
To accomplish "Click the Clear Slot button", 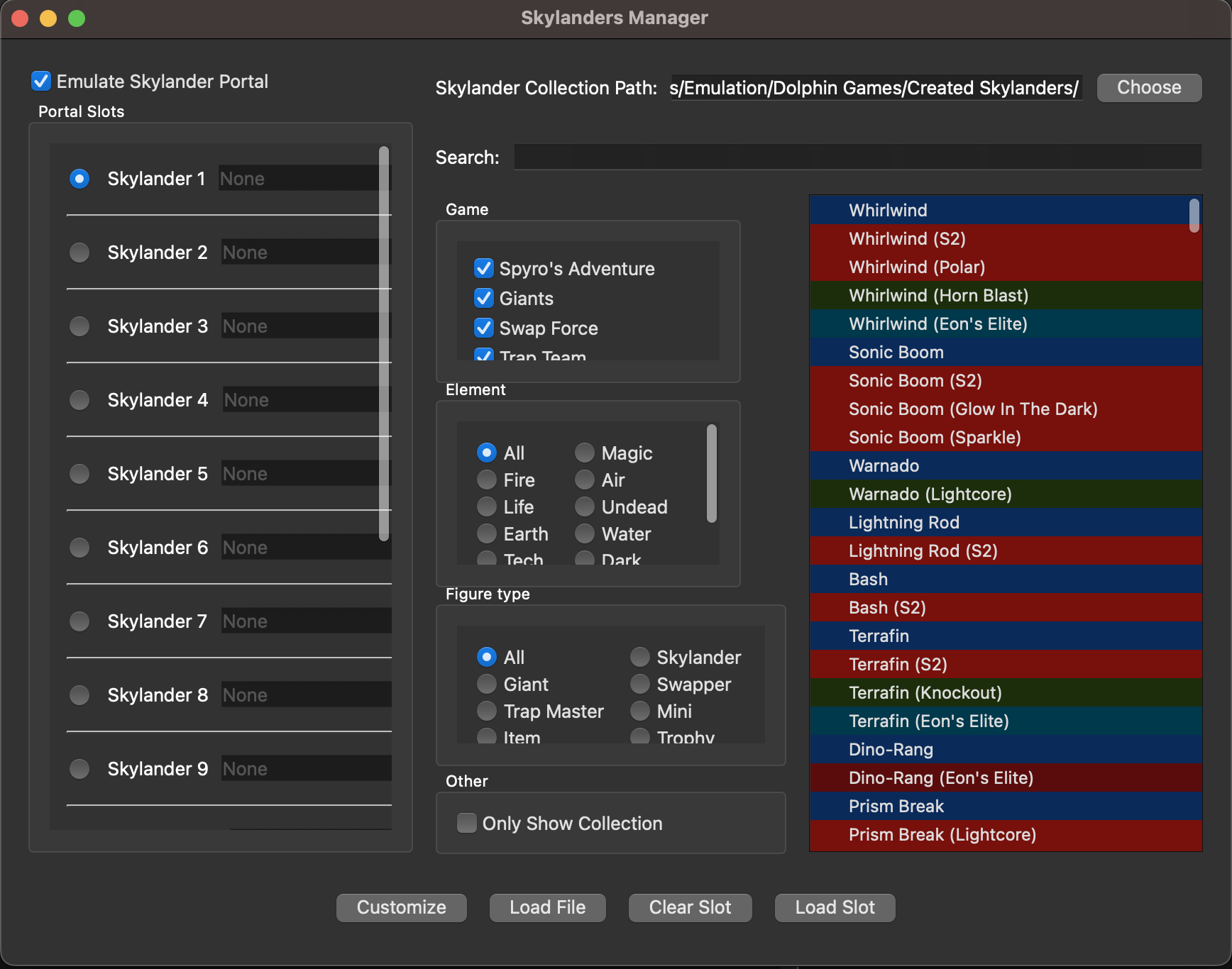I will 691,907.
